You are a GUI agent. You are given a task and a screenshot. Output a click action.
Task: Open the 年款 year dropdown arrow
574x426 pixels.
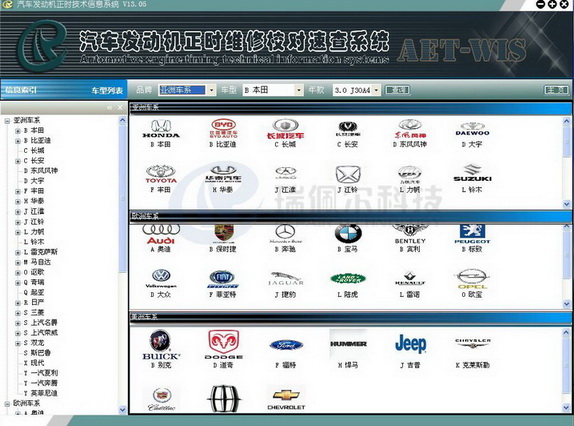click(376, 90)
